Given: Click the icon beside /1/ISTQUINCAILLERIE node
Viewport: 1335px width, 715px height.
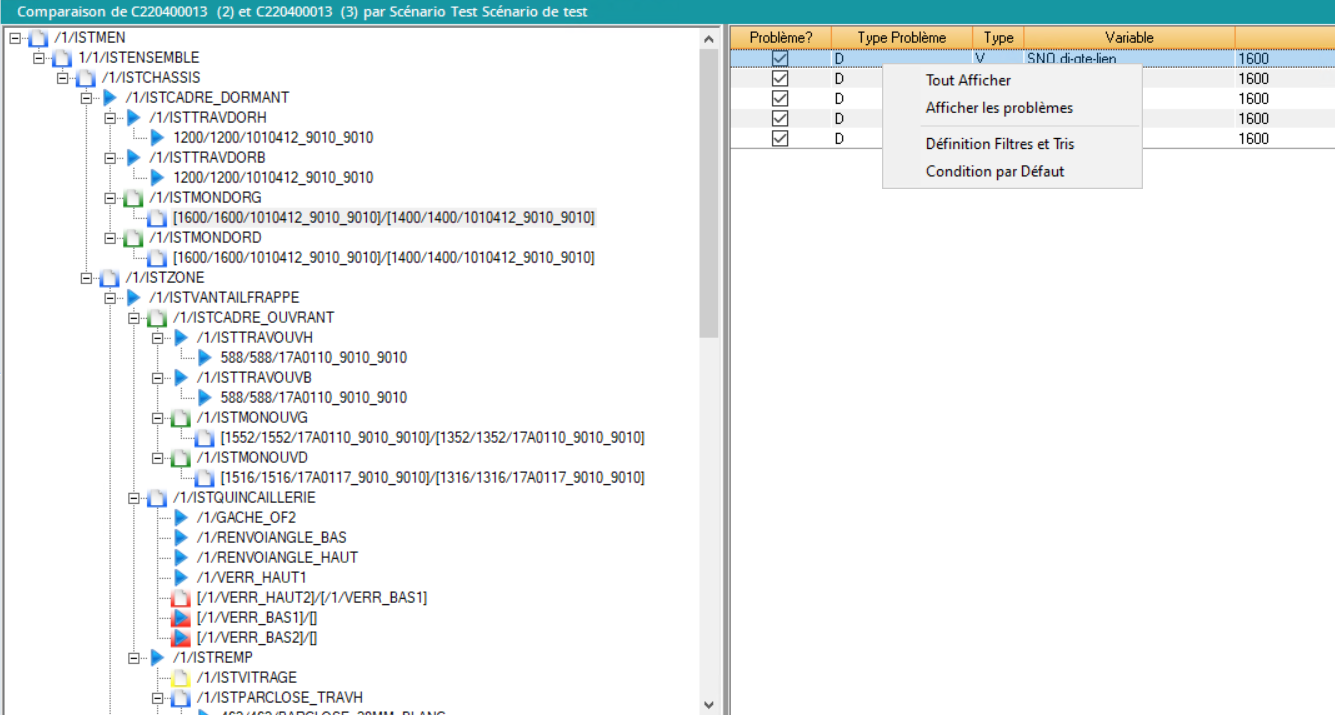Looking at the screenshot, I should point(157,498).
